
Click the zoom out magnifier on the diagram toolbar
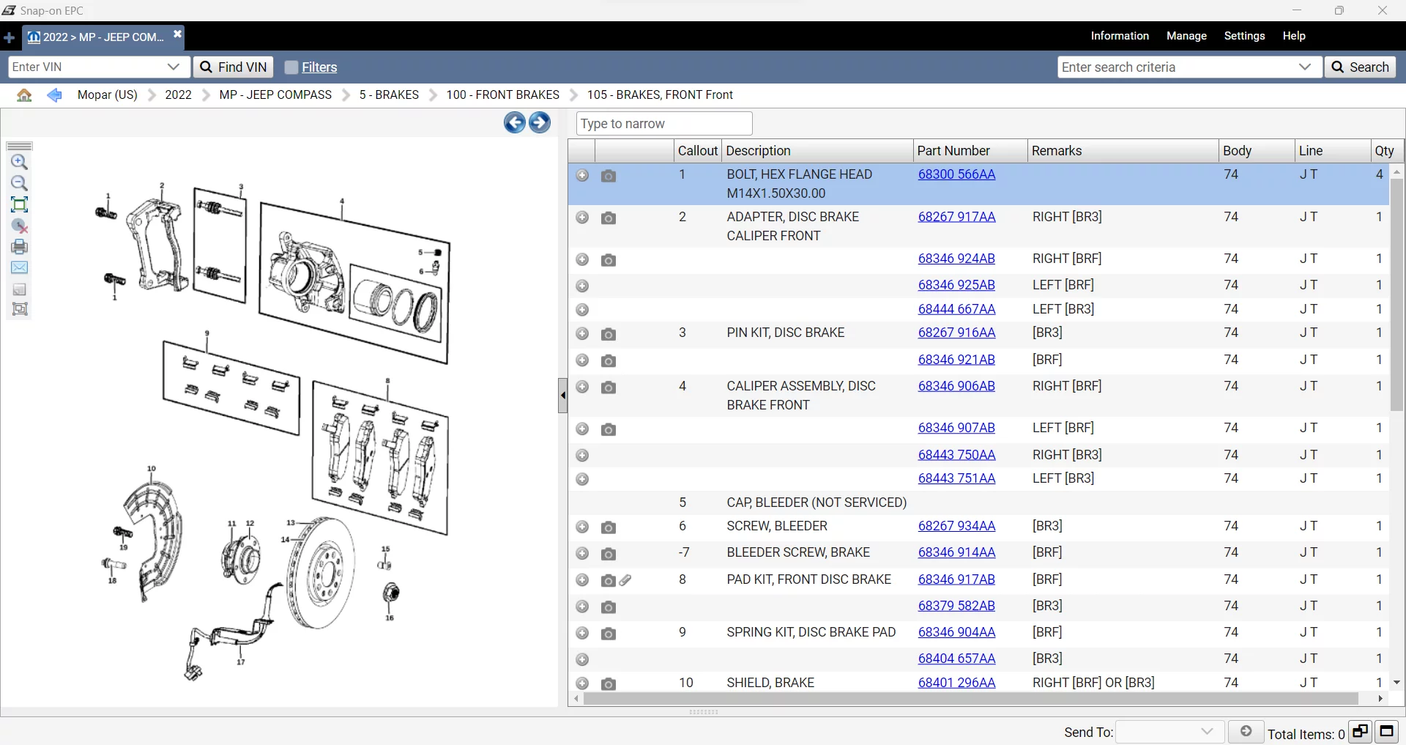19,183
